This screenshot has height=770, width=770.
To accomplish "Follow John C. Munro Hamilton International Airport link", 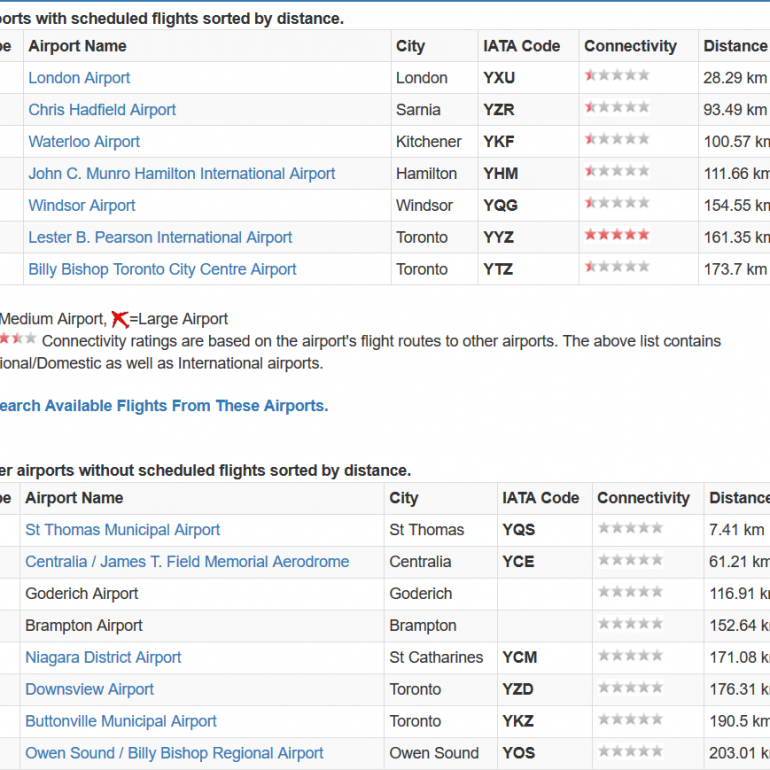I will (182, 174).
